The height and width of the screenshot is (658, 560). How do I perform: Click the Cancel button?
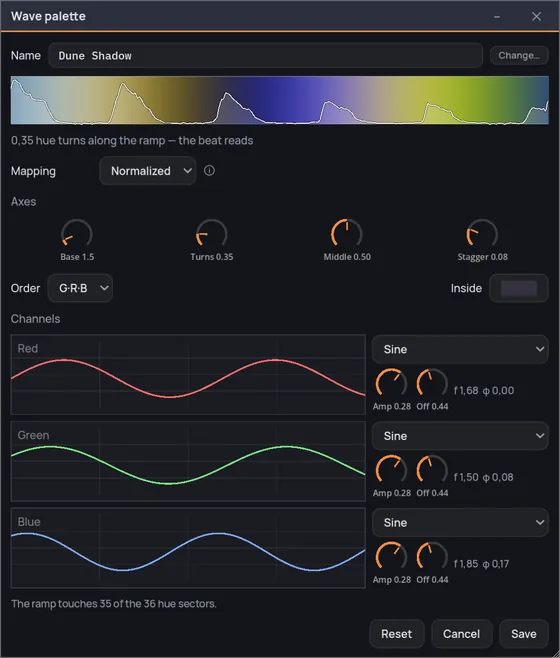(462, 634)
